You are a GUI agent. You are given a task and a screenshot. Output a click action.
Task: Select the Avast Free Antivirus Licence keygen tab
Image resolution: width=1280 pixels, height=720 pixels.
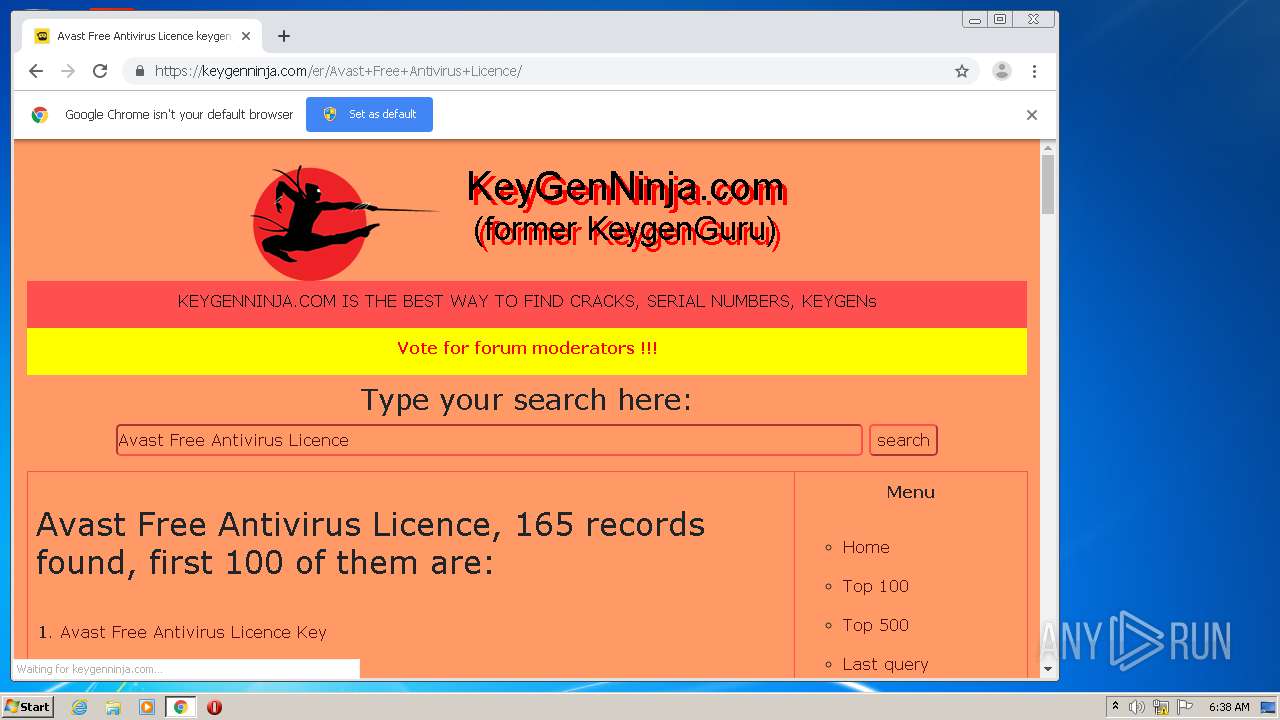click(x=143, y=36)
